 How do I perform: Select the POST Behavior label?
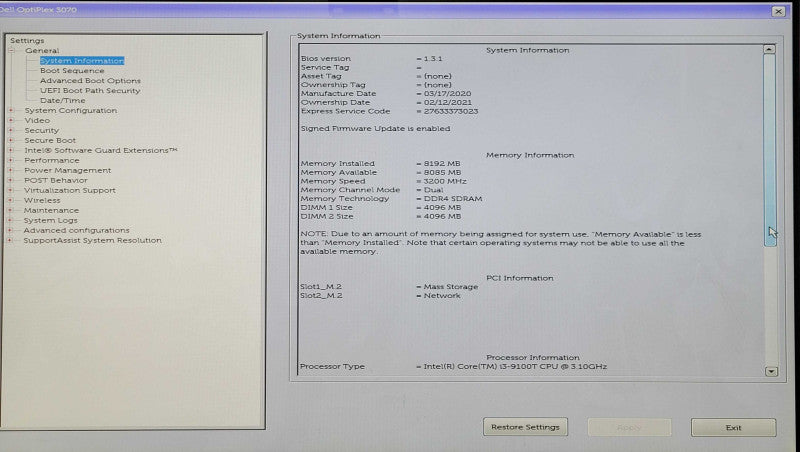point(56,180)
